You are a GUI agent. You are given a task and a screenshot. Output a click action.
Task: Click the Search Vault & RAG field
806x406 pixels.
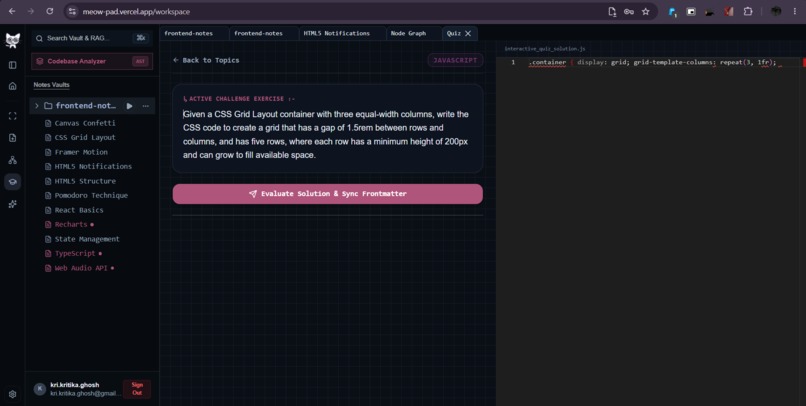(92, 38)
